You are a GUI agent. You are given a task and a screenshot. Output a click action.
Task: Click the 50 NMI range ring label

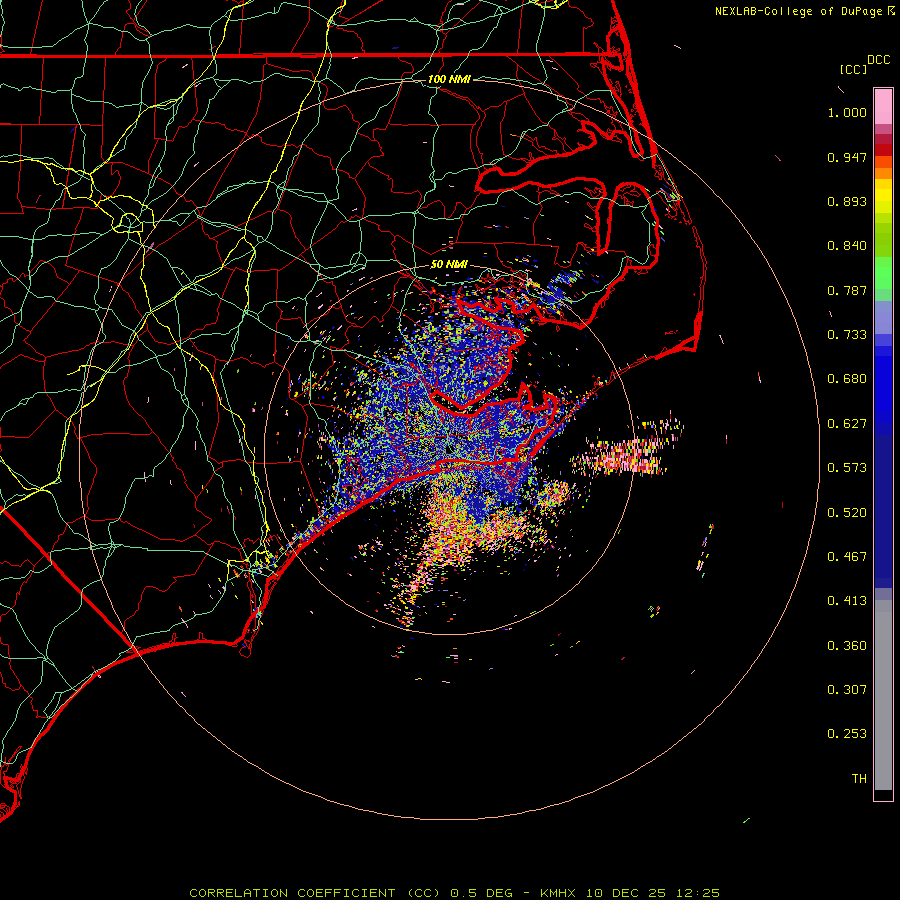(x=449, y=265)
